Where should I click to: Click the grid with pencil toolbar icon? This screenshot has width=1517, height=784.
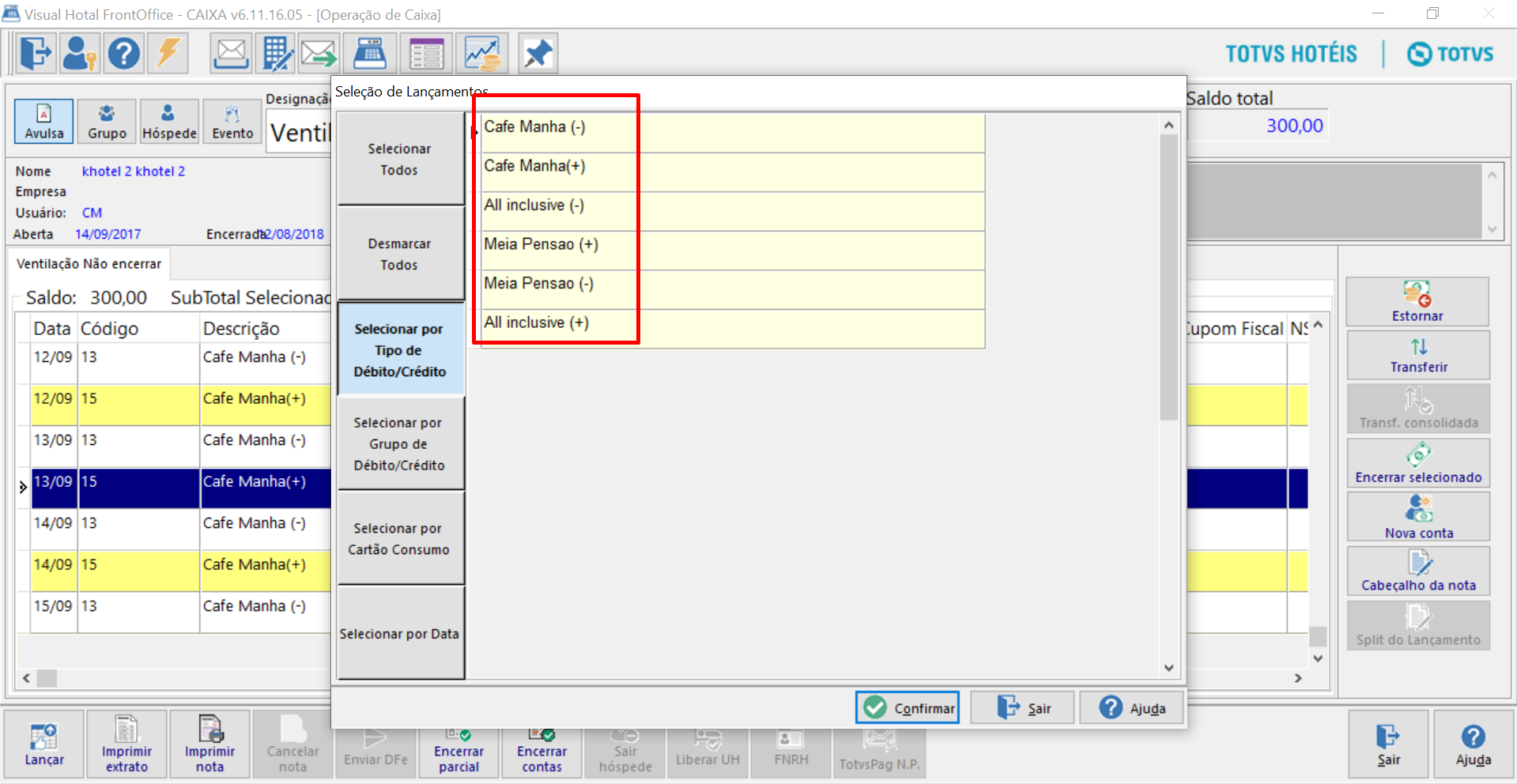[277, 54]
